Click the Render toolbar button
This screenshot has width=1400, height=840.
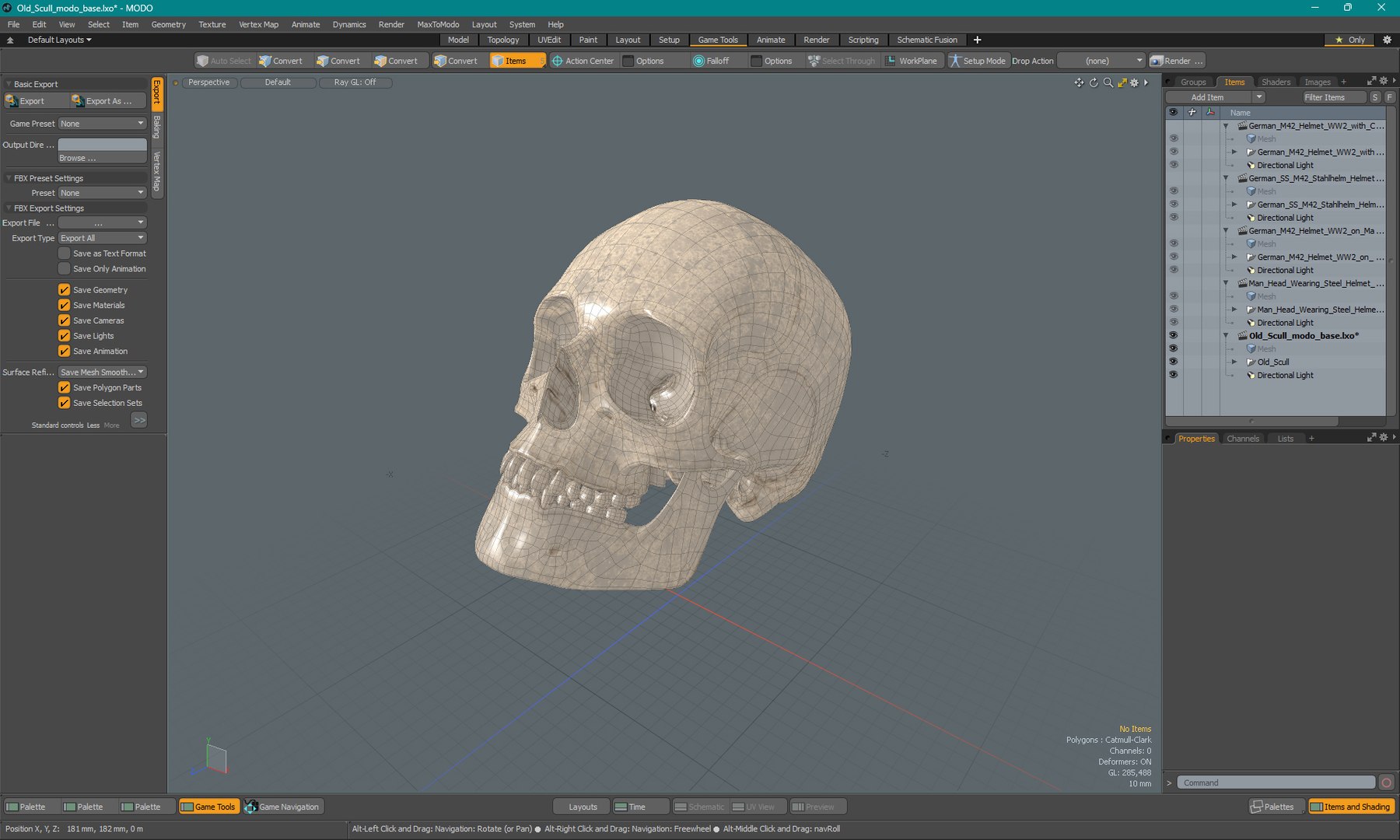[1177, 61]
